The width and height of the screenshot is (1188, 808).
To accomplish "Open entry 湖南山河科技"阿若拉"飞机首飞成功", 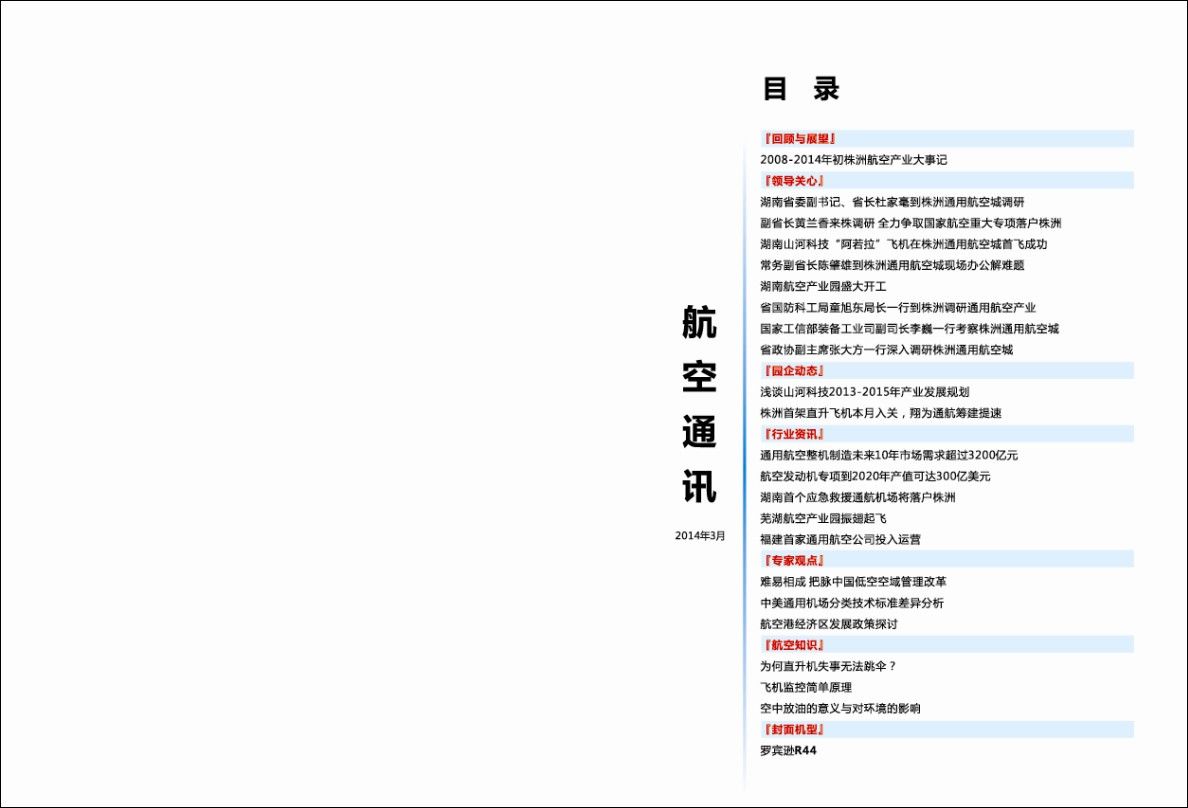I will (903, 244).
